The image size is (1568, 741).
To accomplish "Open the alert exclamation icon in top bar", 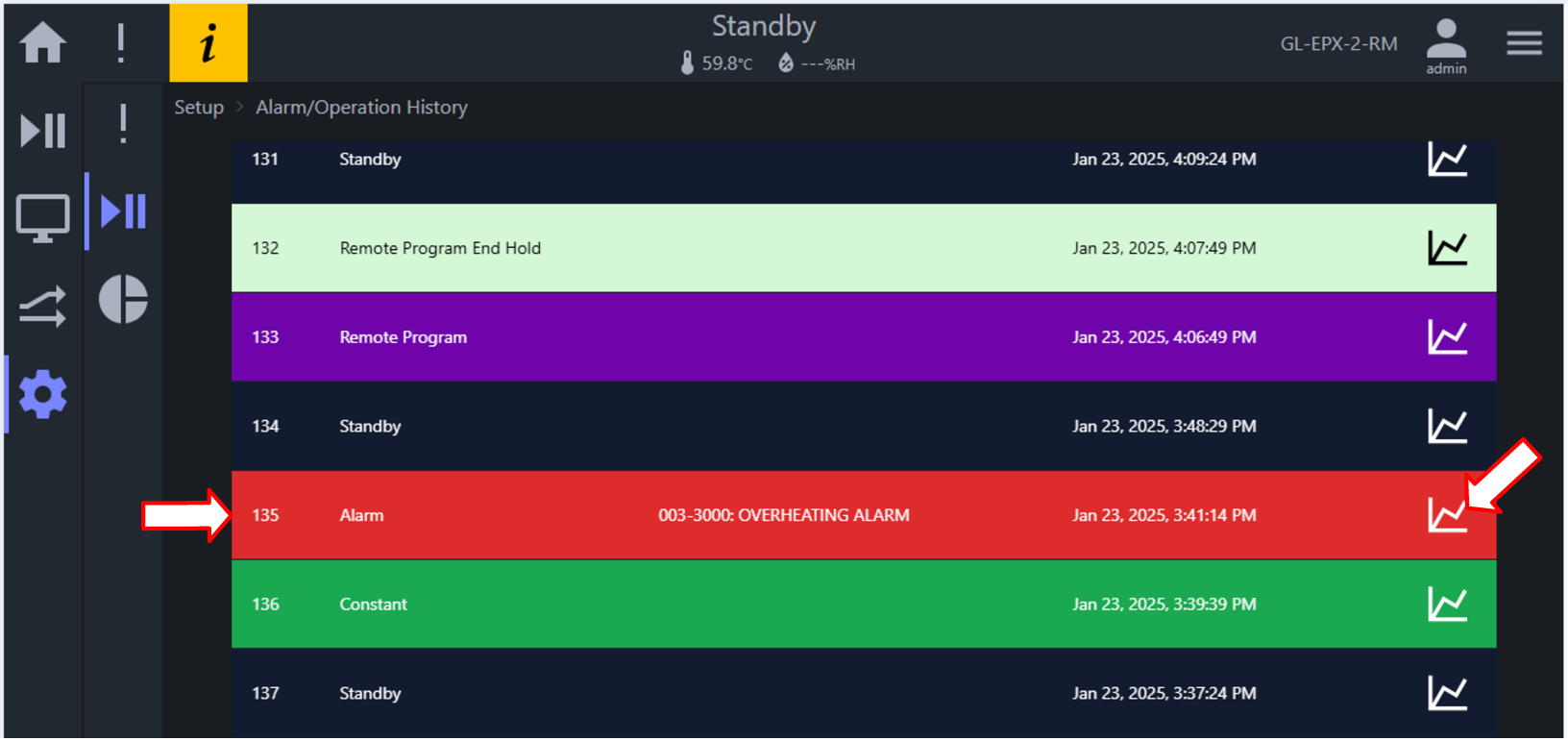I will (x=120, y=43).
